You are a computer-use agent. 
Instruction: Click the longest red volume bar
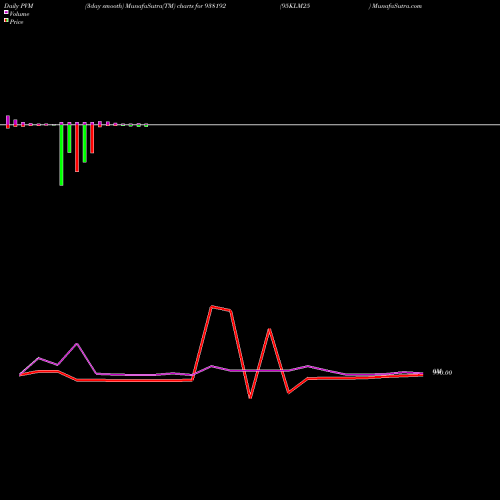77,147
